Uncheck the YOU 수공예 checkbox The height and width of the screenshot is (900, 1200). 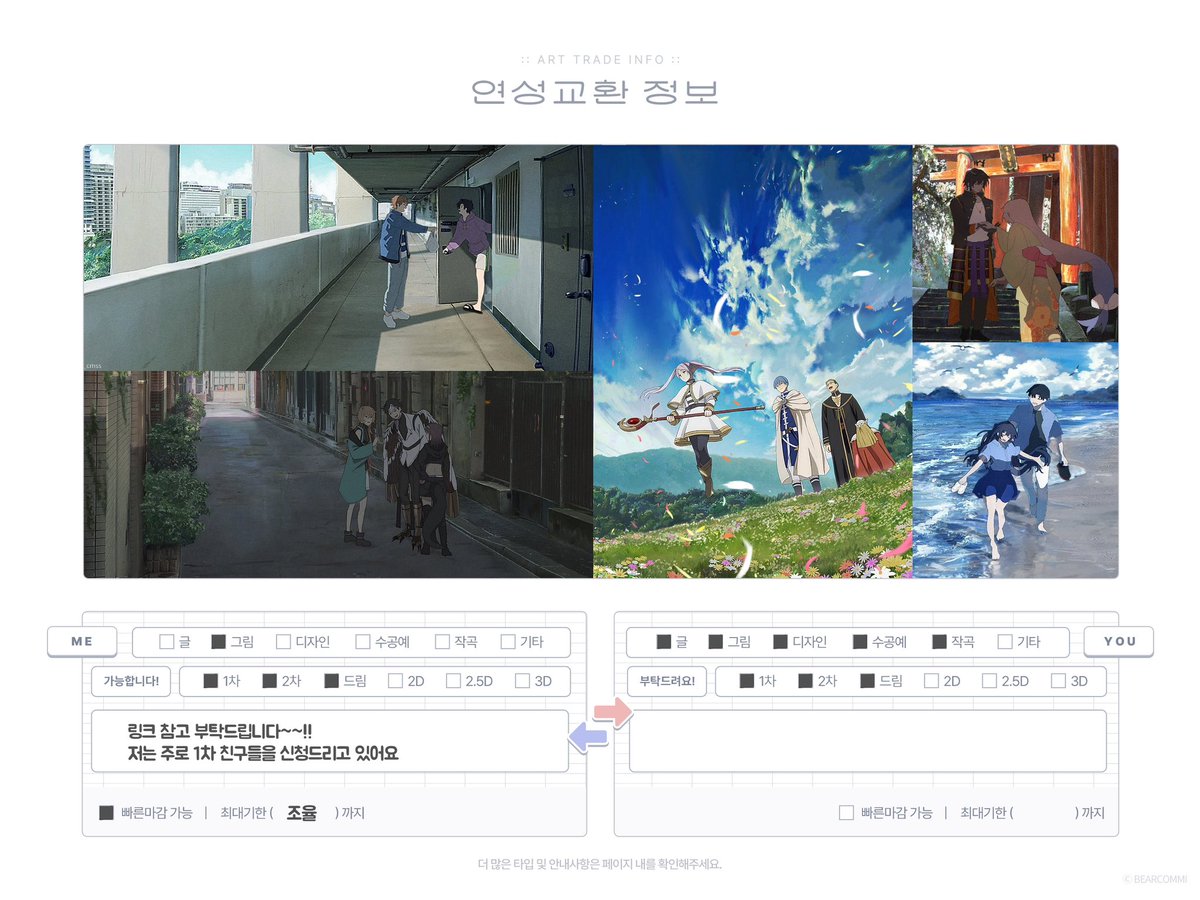pos(860,642)
